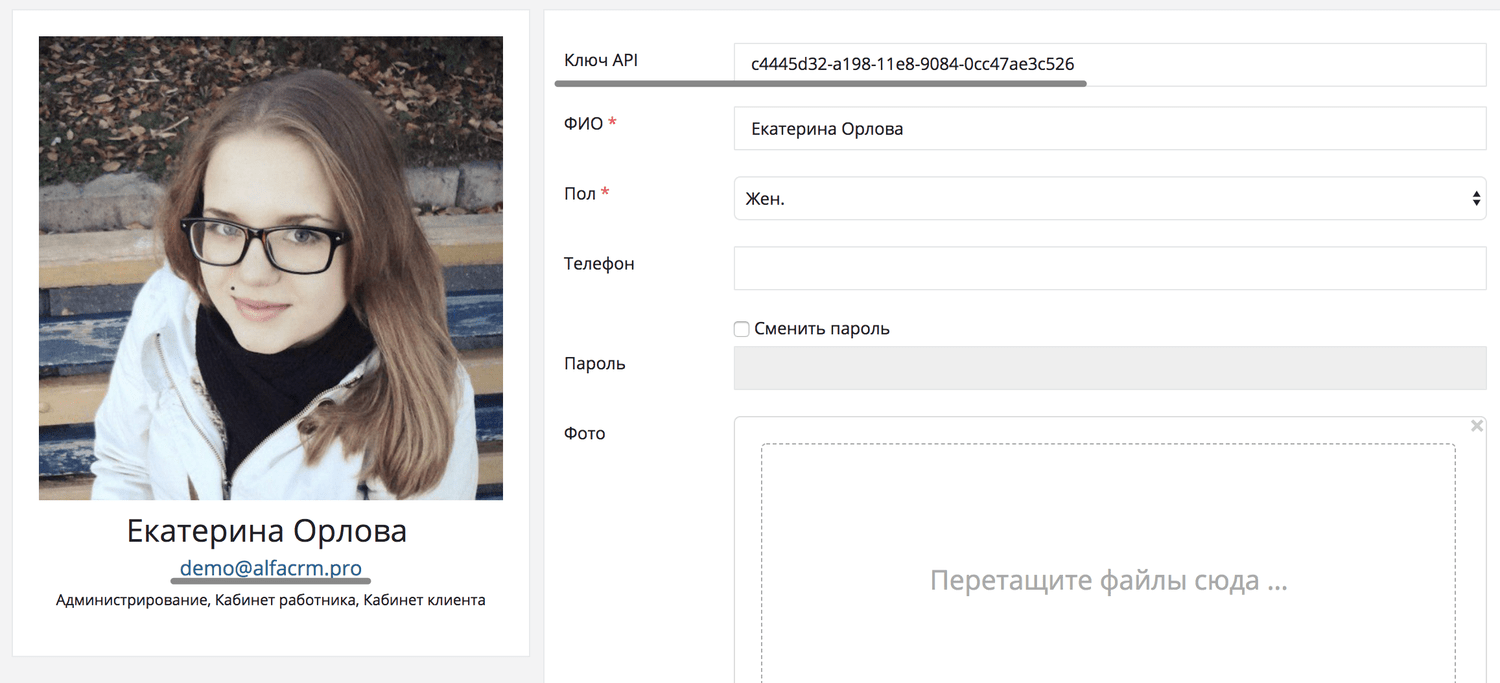Click the Телефон field label

point(599,264)
